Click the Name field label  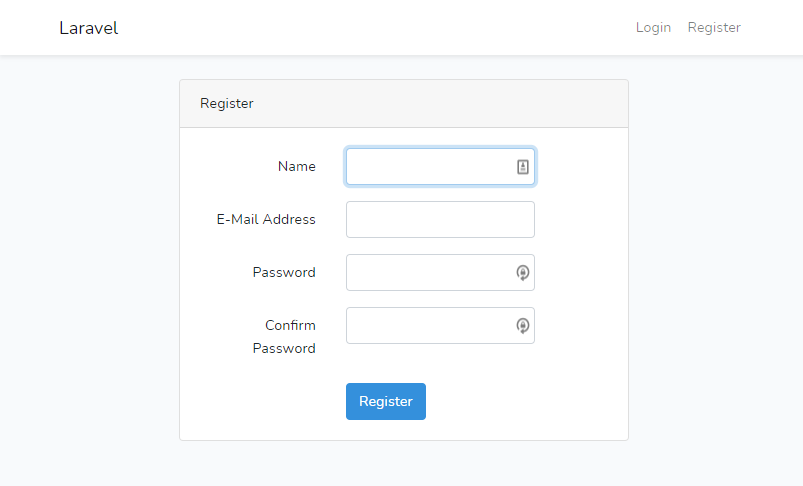pos(296,167)
